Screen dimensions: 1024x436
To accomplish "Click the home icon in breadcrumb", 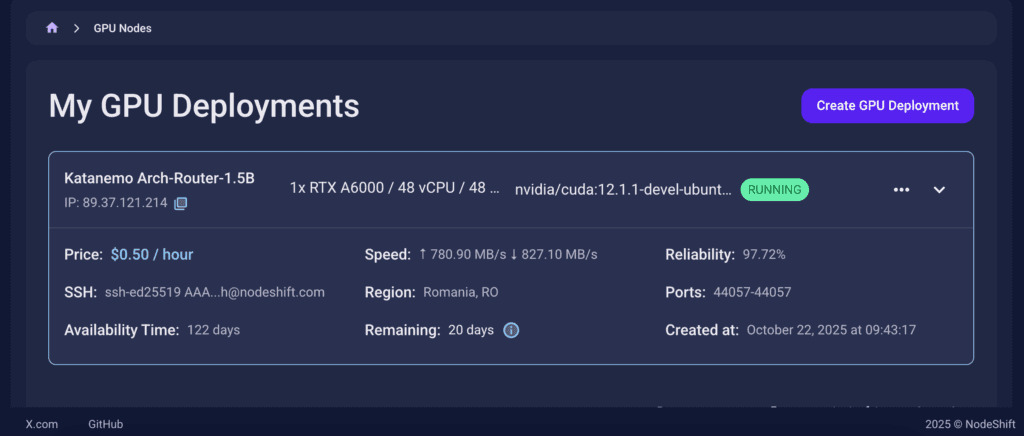I will [x=52, y=28].
